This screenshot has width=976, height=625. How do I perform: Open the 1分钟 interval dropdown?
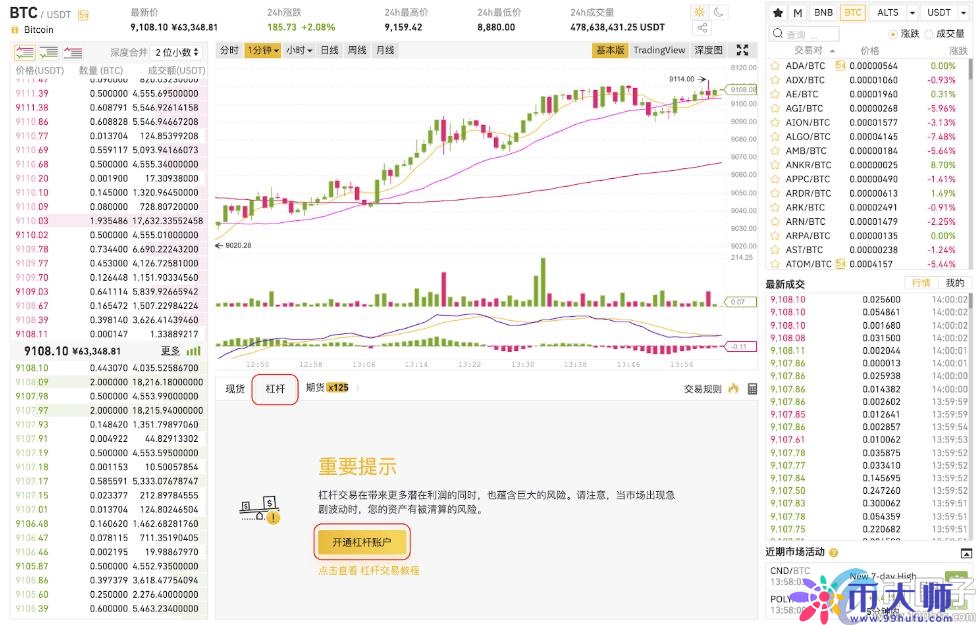pos(263,50)
